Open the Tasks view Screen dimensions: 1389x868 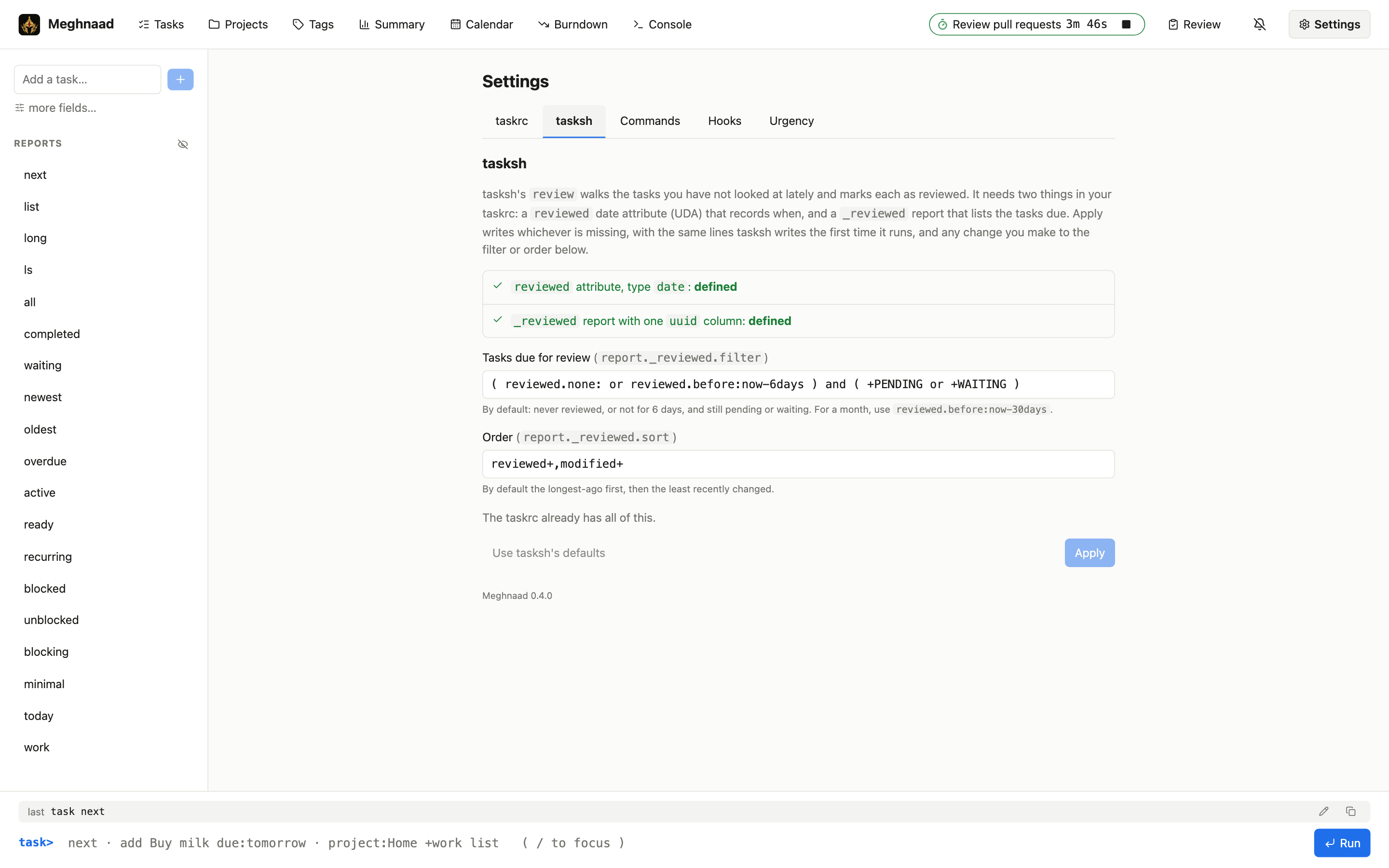pyautogui.click(x=161, y=24)
